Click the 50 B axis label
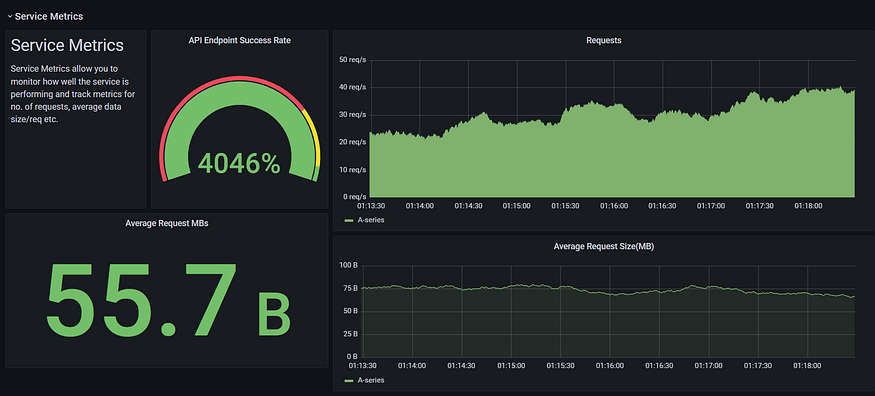The height and width of the screenshot is (396, 875). pyautogui.click(x=350, y=311)
